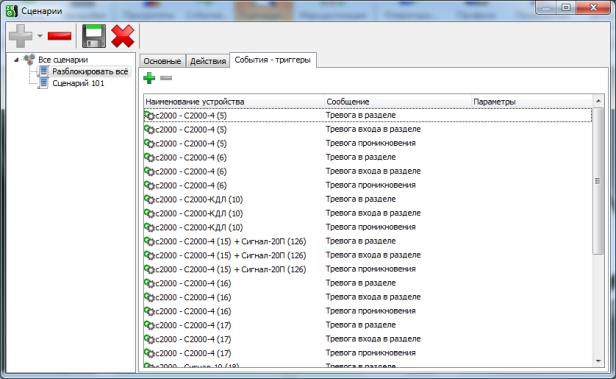The width and height of the screenshot is (616, 379).
Task: Click the device icon of the first С2000-4 (5) row
Action: coord(149,115)
